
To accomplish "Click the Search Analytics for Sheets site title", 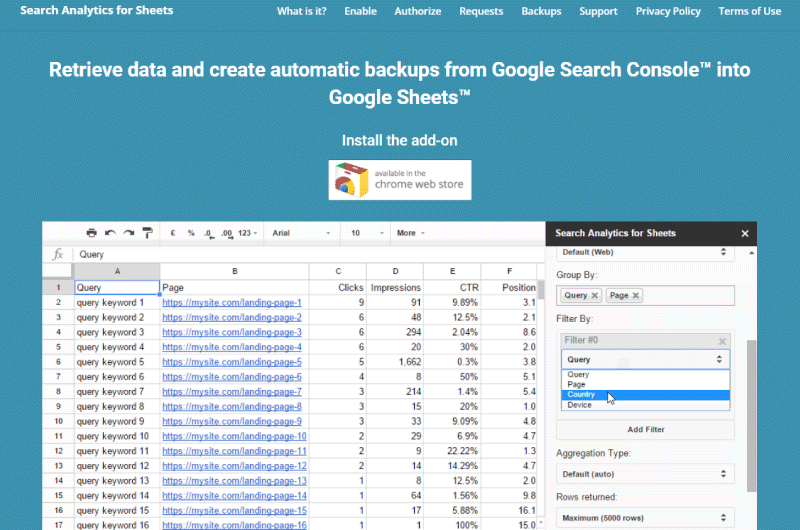I will [x=96, y=10].
